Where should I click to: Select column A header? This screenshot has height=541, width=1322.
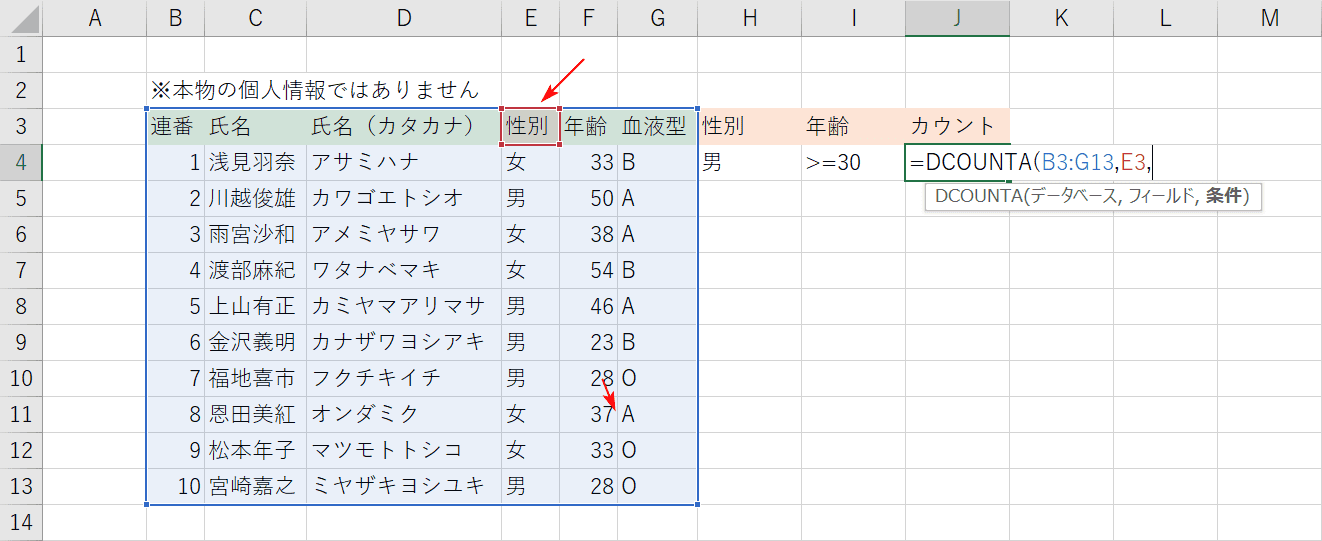pyautogui.click(x=95, y=18)
